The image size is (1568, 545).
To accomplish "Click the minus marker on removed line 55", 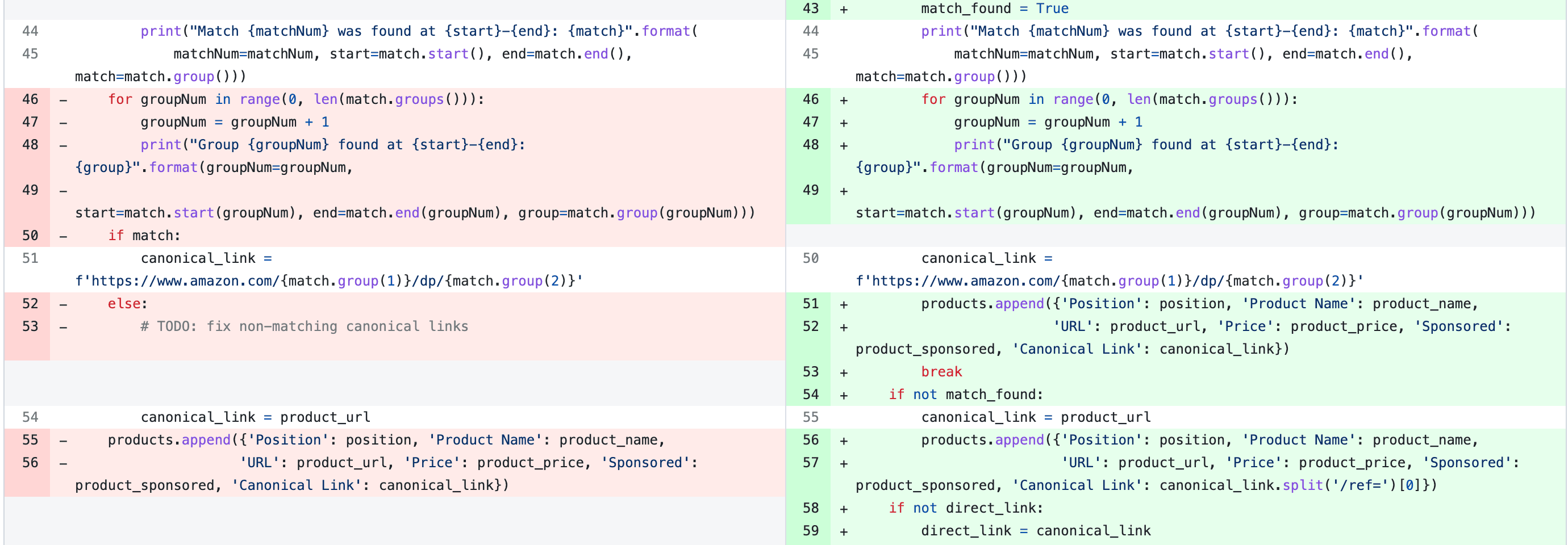I will (63, 441).
